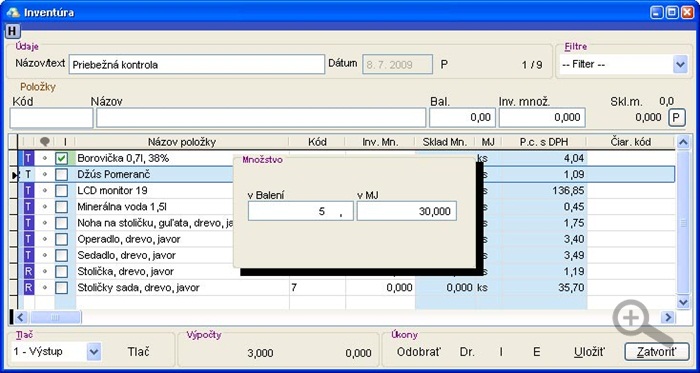
Task: Click the H icon below the title bar
Action: 13,31
